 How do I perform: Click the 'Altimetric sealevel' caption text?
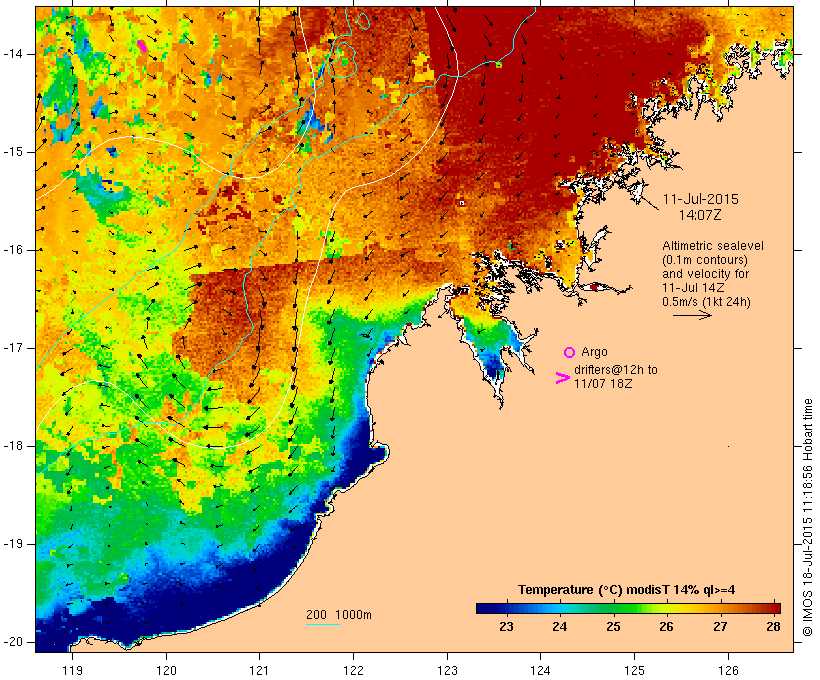pos(713,246)
